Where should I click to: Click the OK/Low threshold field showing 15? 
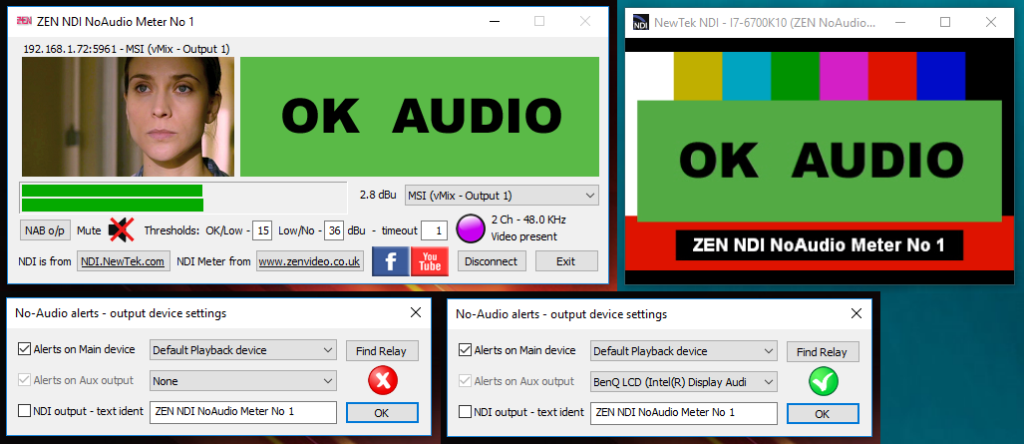click(263, 230)
